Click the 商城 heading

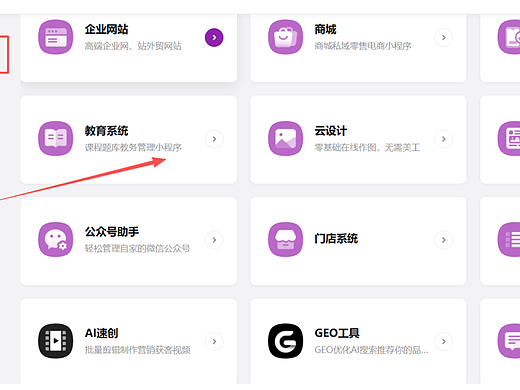point(325,29)
